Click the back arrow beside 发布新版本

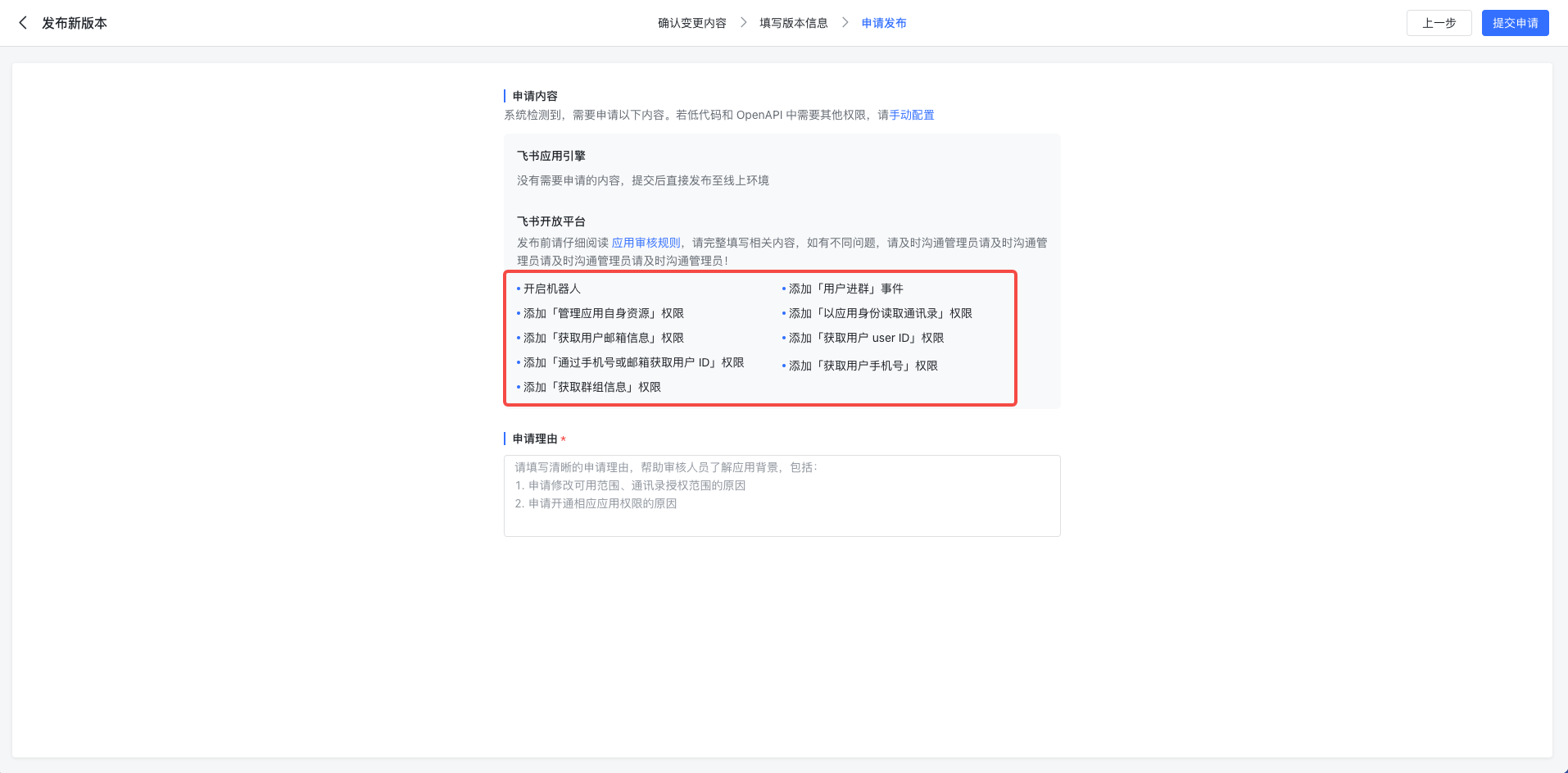(23, 23)
